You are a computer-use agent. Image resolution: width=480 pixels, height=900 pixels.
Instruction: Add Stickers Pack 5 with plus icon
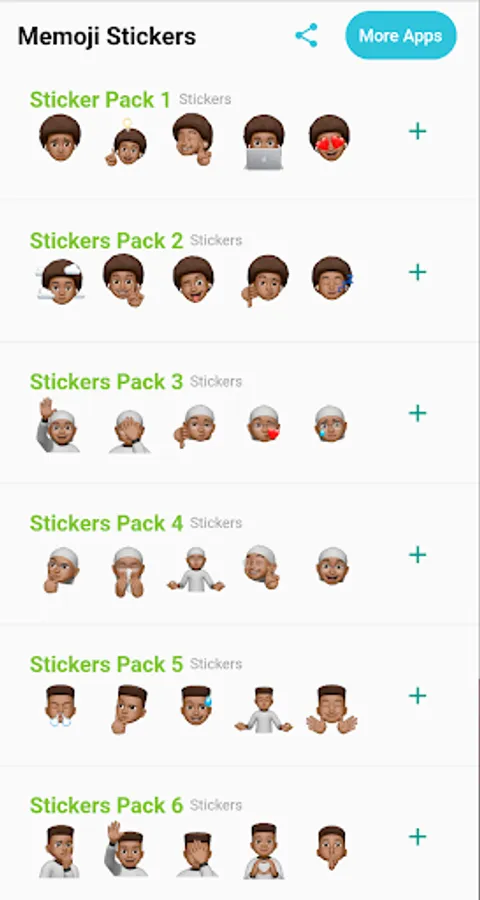417,696
